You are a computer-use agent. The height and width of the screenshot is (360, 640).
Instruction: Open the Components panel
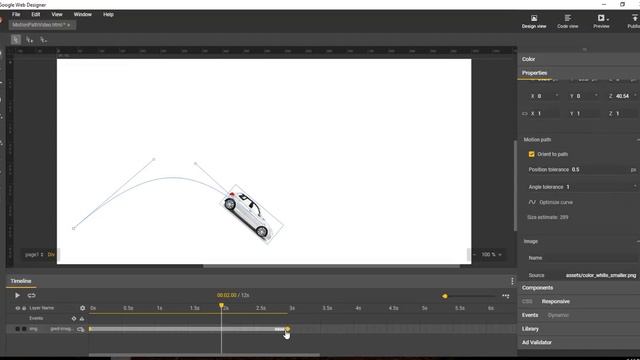pos(537,288)
